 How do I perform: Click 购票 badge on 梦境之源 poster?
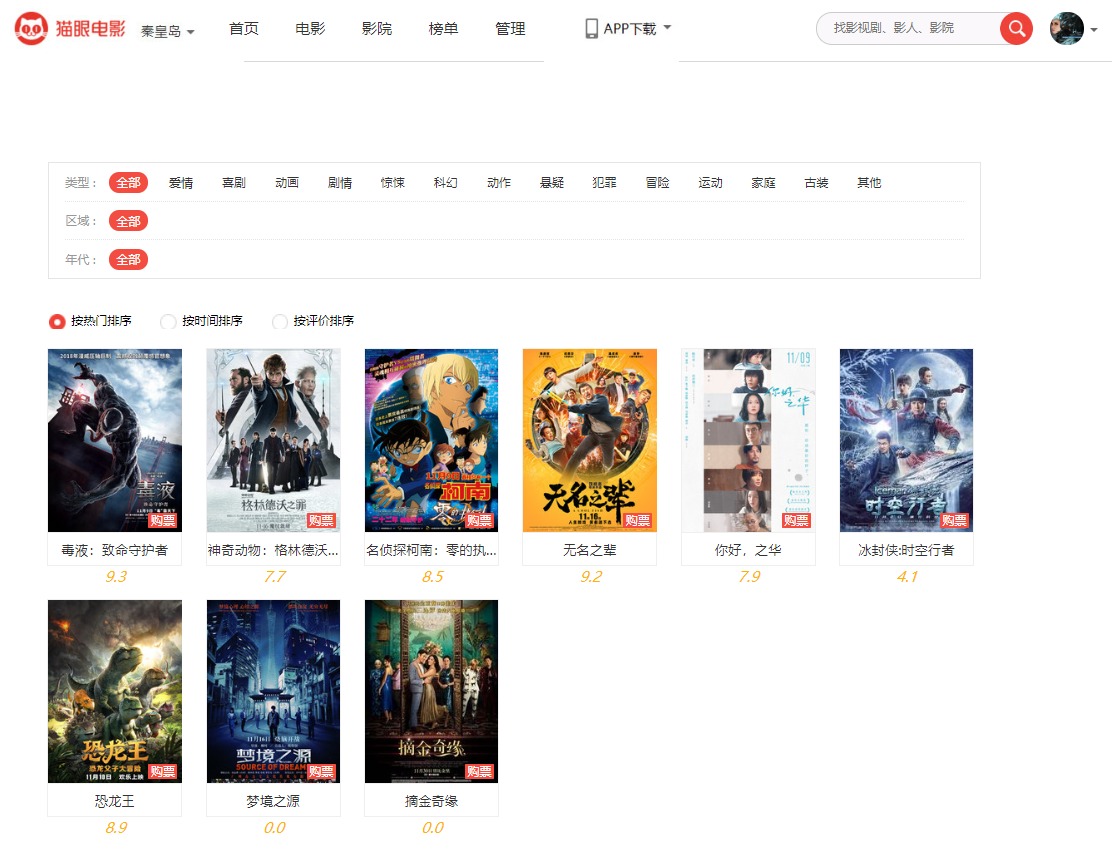coord(321,772)
